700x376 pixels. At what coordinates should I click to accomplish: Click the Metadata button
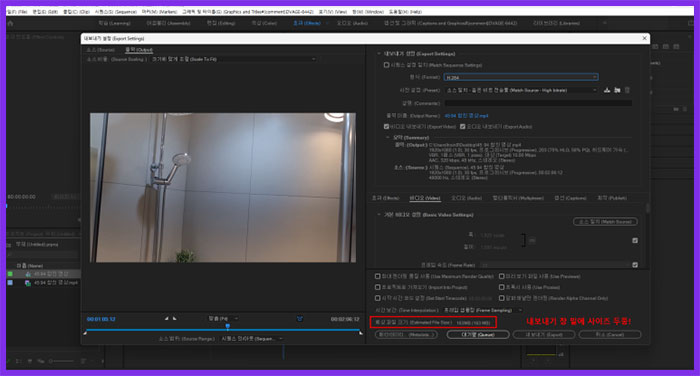(405, 334)
